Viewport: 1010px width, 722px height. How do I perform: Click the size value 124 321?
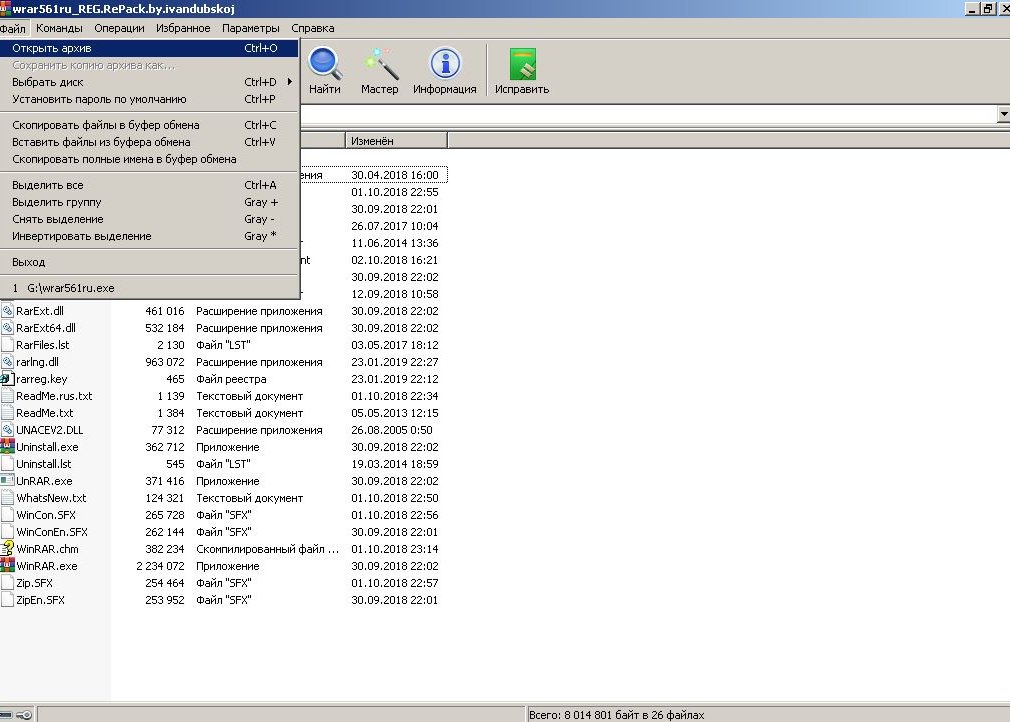tap(165, 498)
